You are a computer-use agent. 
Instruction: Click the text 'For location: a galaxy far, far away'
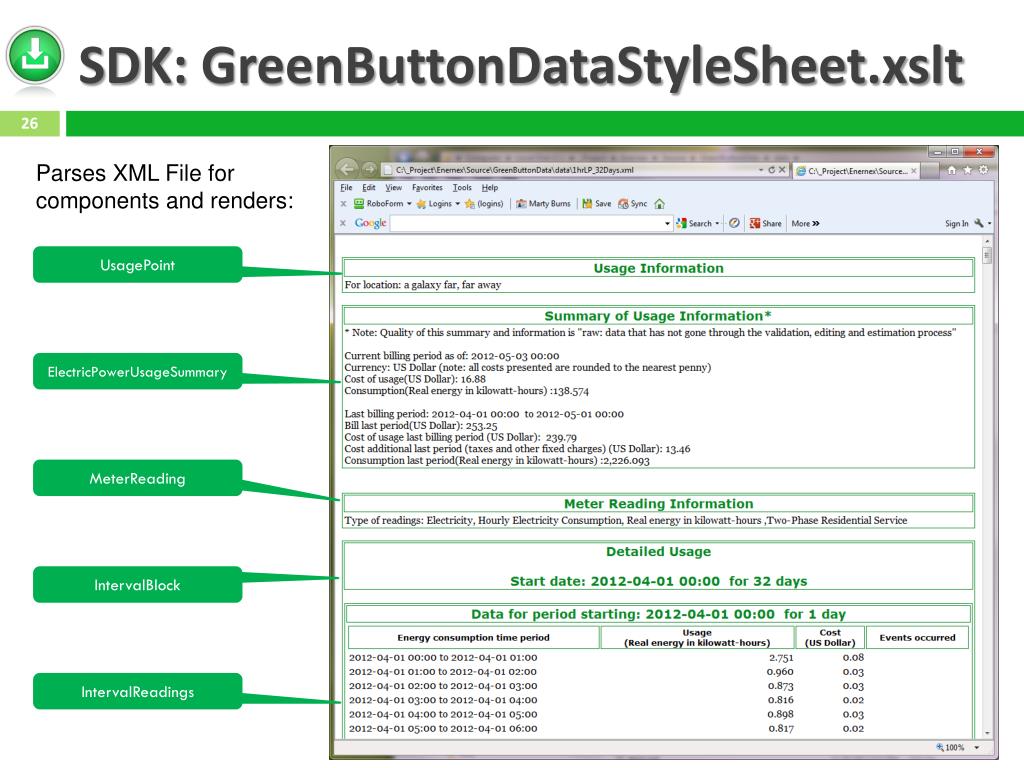(x=423, y=285)
